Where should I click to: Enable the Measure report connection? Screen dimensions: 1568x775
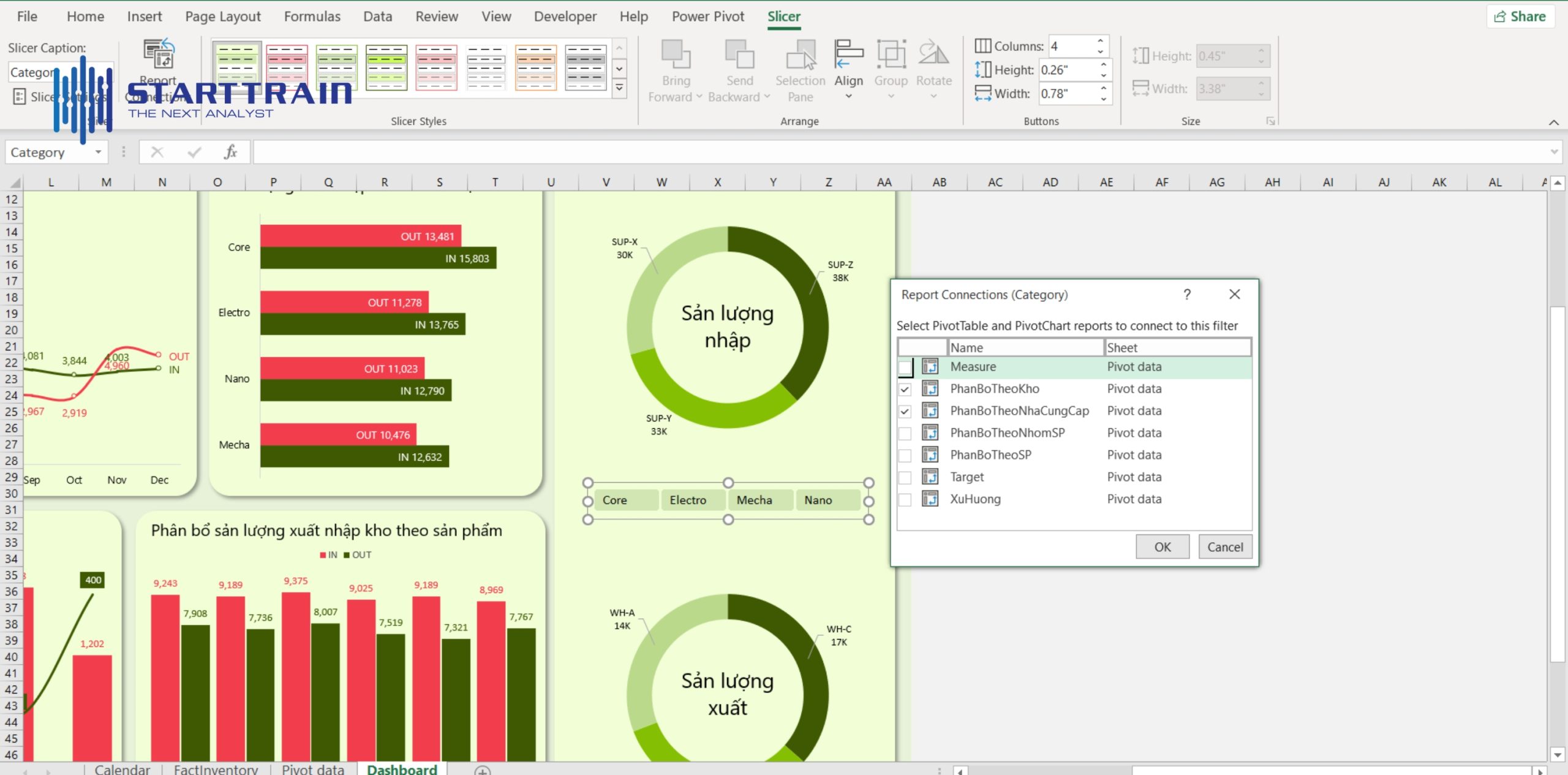(905, 366)
